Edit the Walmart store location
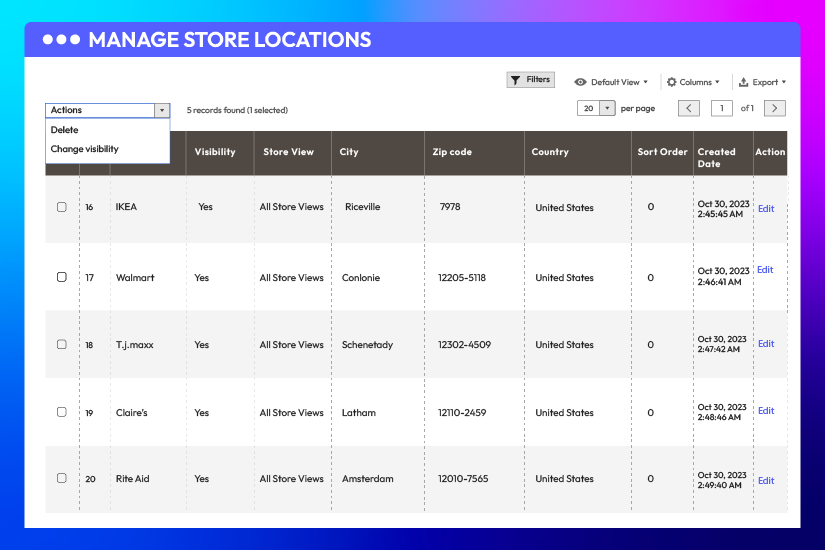 (765, 269)
